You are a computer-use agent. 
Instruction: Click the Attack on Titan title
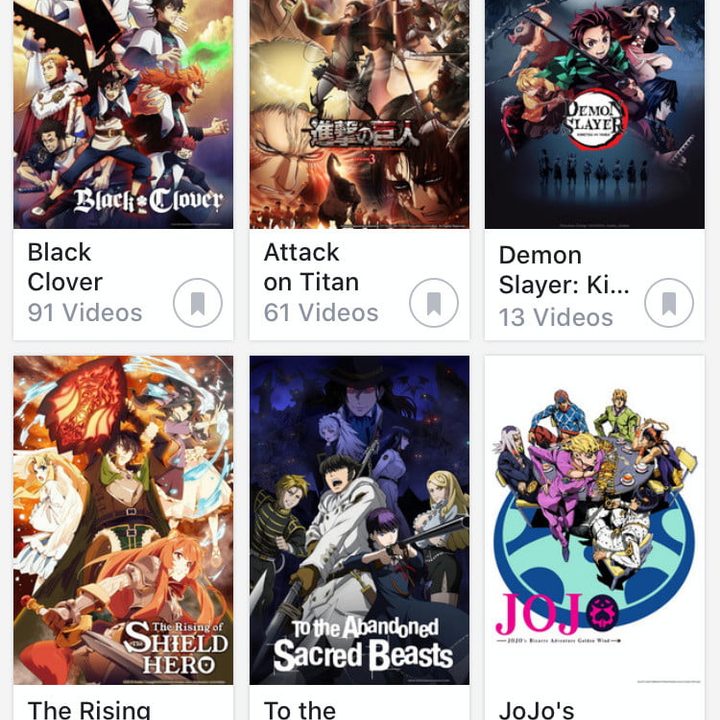point(310,267)
